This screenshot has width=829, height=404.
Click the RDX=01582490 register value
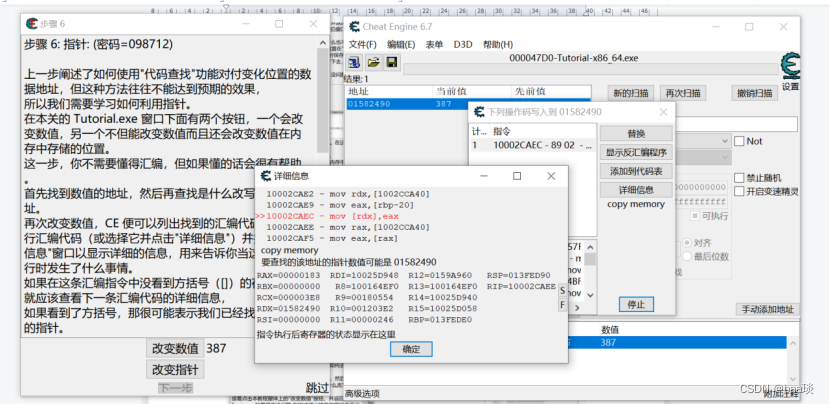coord(288,308)
